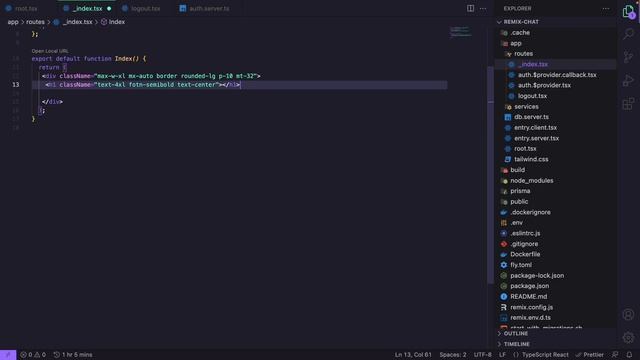Click the editor vertical scrollbar
The height and width of the screenshot is (360, 640).
[491, 174]
